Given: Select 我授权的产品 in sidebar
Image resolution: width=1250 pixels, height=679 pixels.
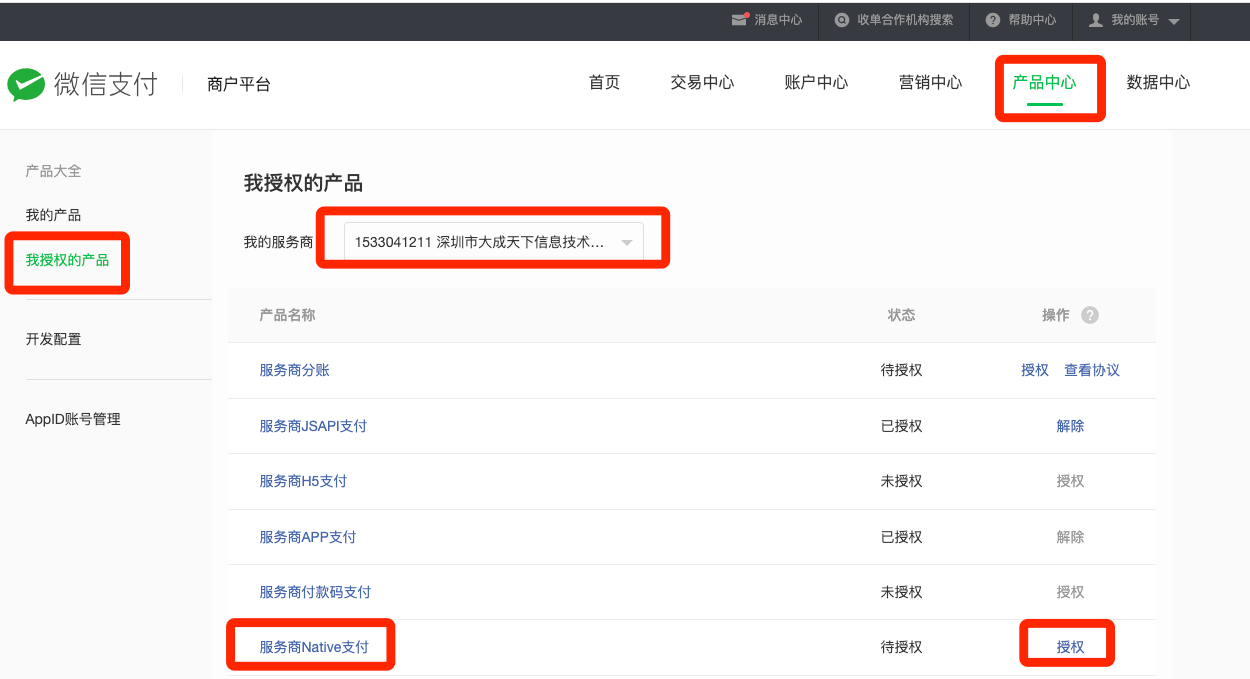Looking at the screenshot, I should (x=67, y=260).
